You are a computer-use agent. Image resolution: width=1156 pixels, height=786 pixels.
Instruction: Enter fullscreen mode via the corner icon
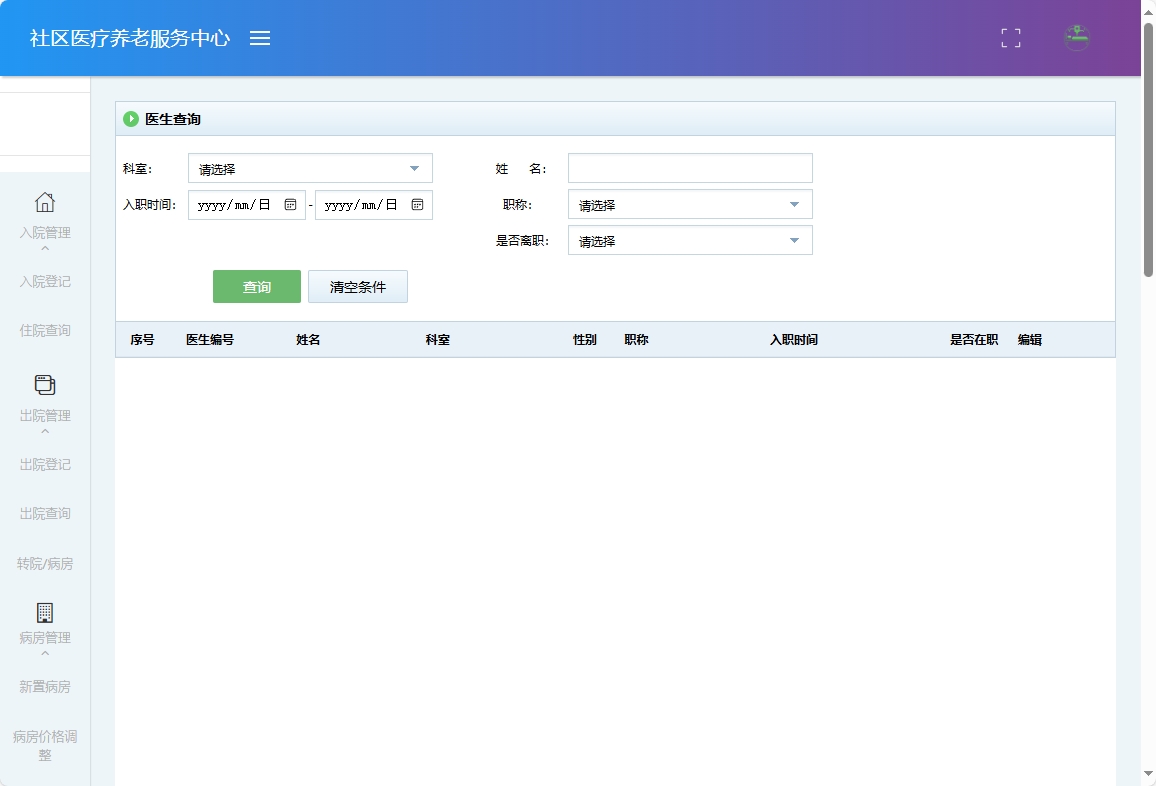tap(1009, 38)
